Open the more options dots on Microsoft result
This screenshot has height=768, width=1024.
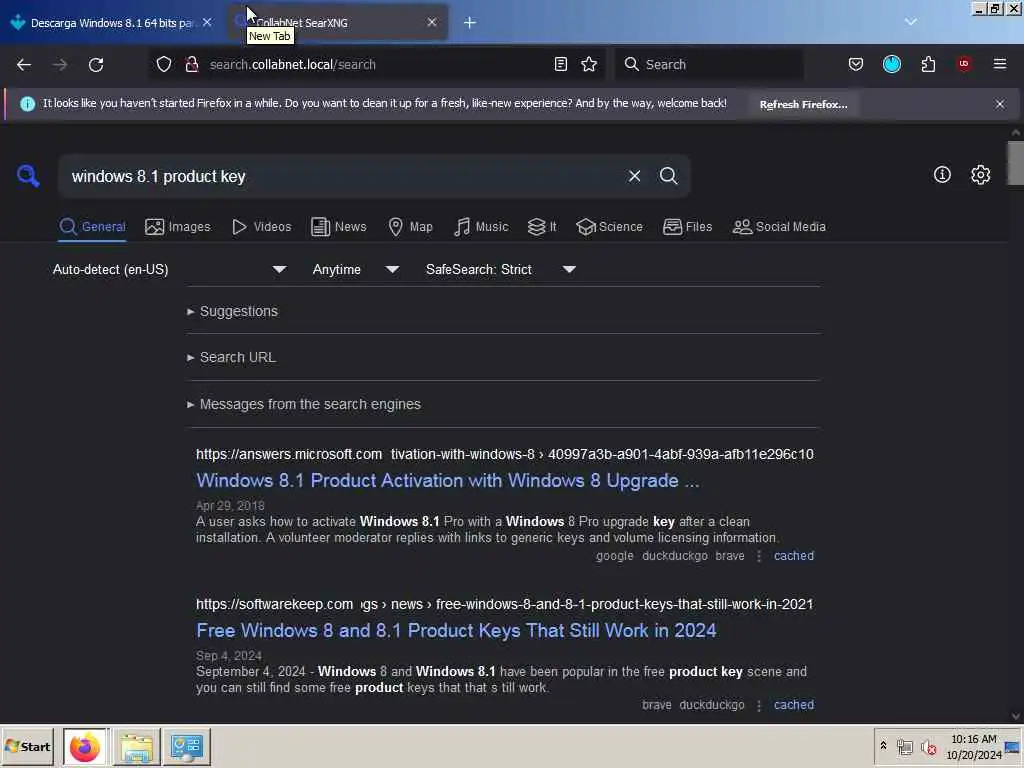pos(759,556)
